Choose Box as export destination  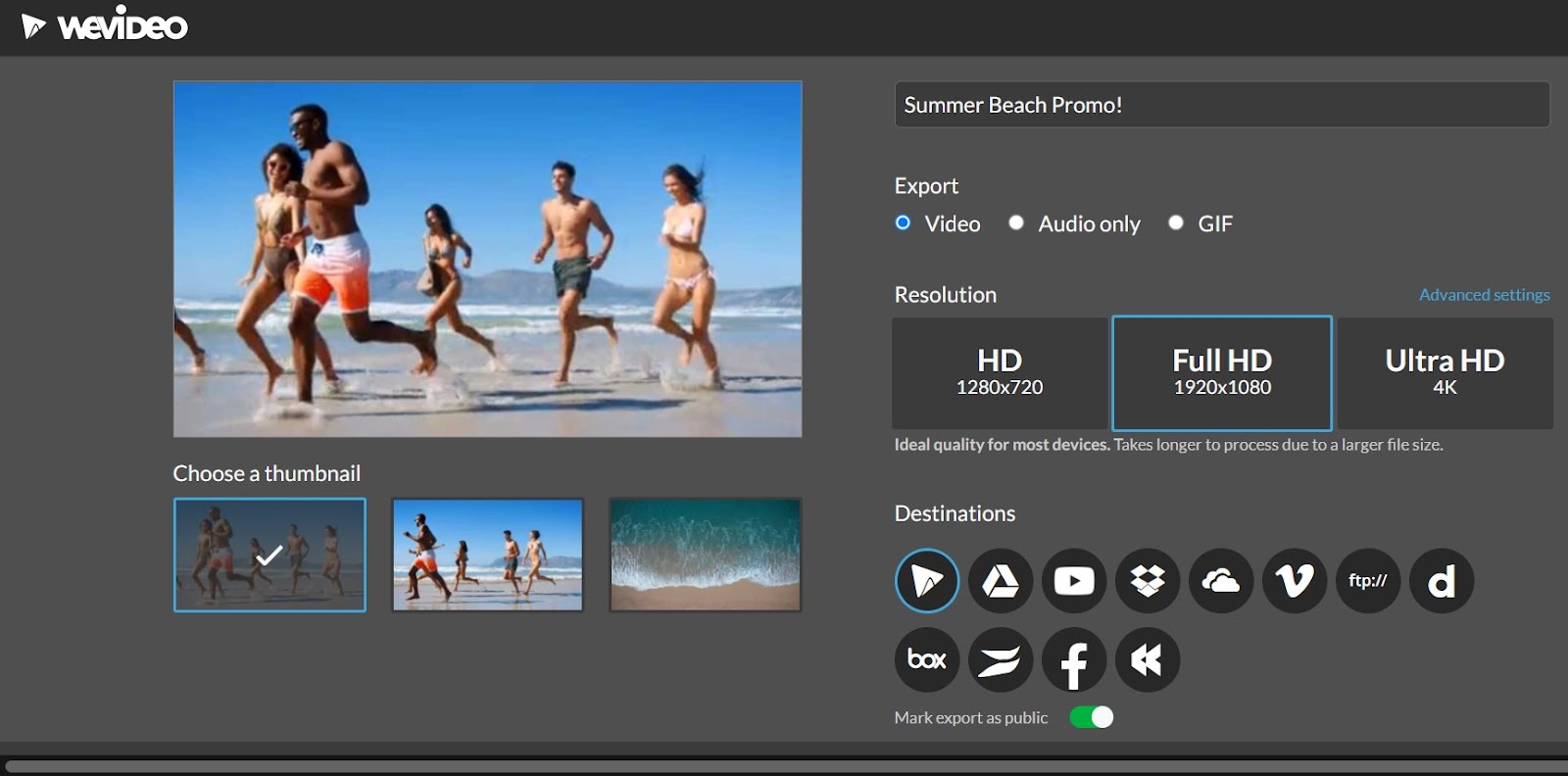point(926,659)
